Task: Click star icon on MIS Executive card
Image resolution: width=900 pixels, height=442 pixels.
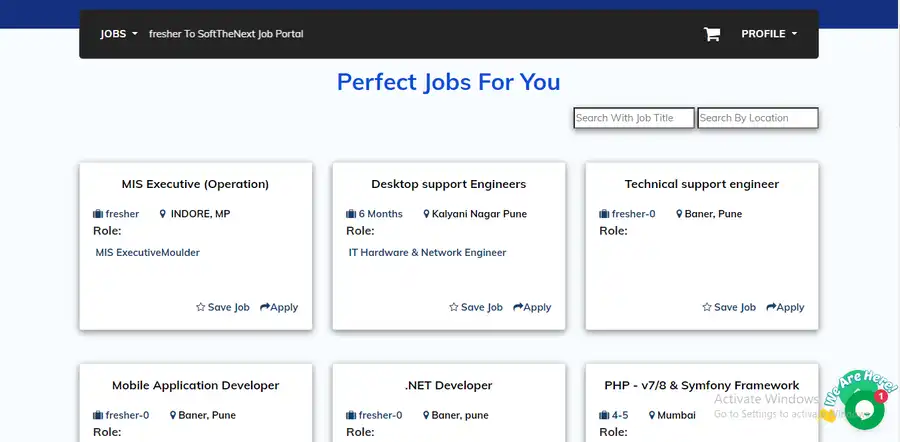Action: click(x=200, y=308)
